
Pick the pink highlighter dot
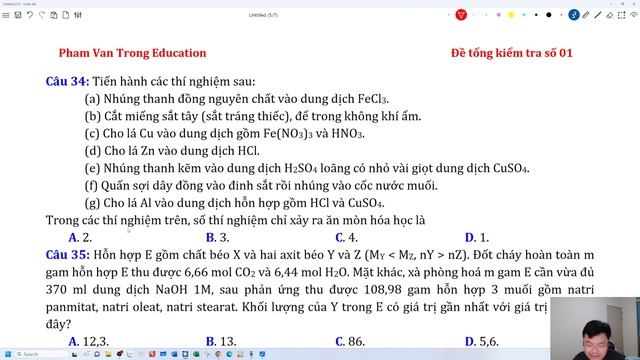pyautogui.click(x=498, y=15)
